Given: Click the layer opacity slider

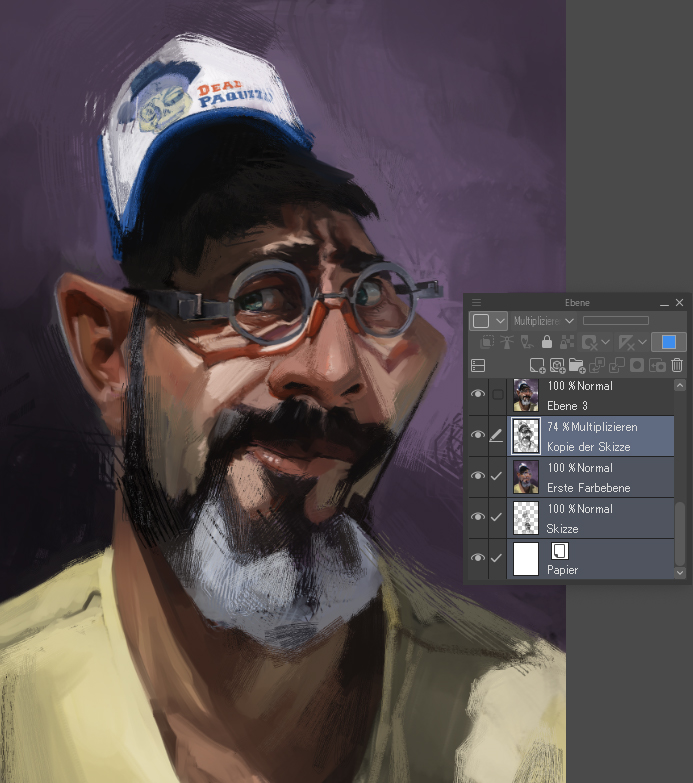Looking at the screenshot, I should 616,321.
